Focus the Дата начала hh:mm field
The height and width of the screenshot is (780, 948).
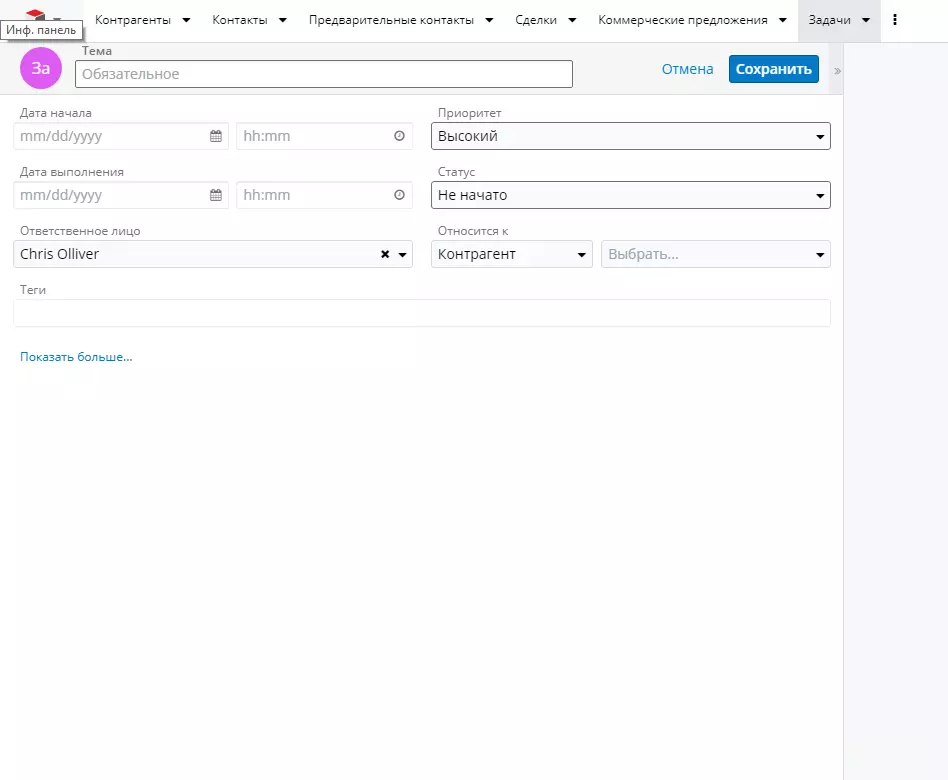tap(325, 136)
